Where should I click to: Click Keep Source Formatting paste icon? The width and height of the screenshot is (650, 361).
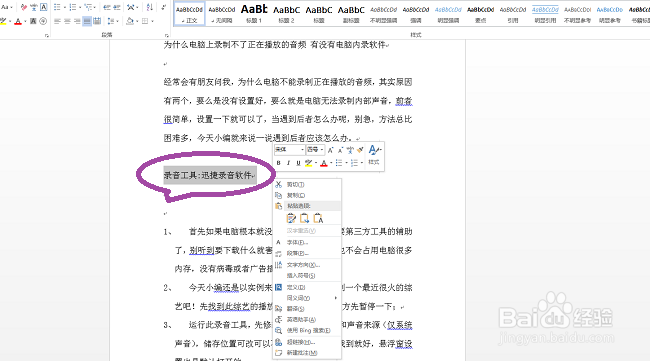click(x=291, y=218)
